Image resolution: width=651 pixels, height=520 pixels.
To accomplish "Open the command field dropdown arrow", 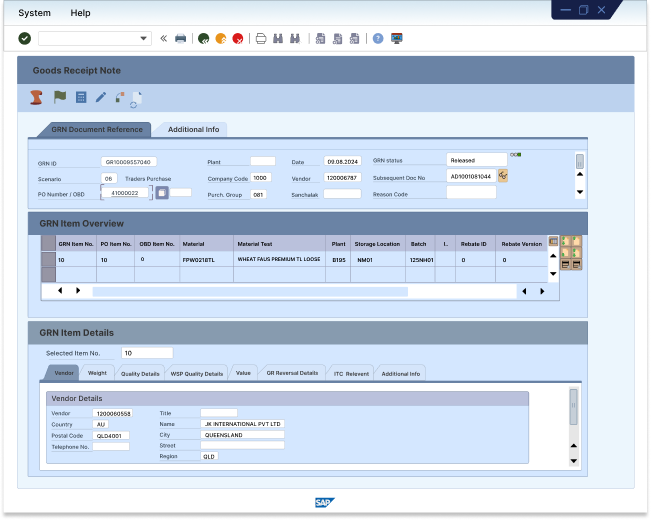I will 143,39.
